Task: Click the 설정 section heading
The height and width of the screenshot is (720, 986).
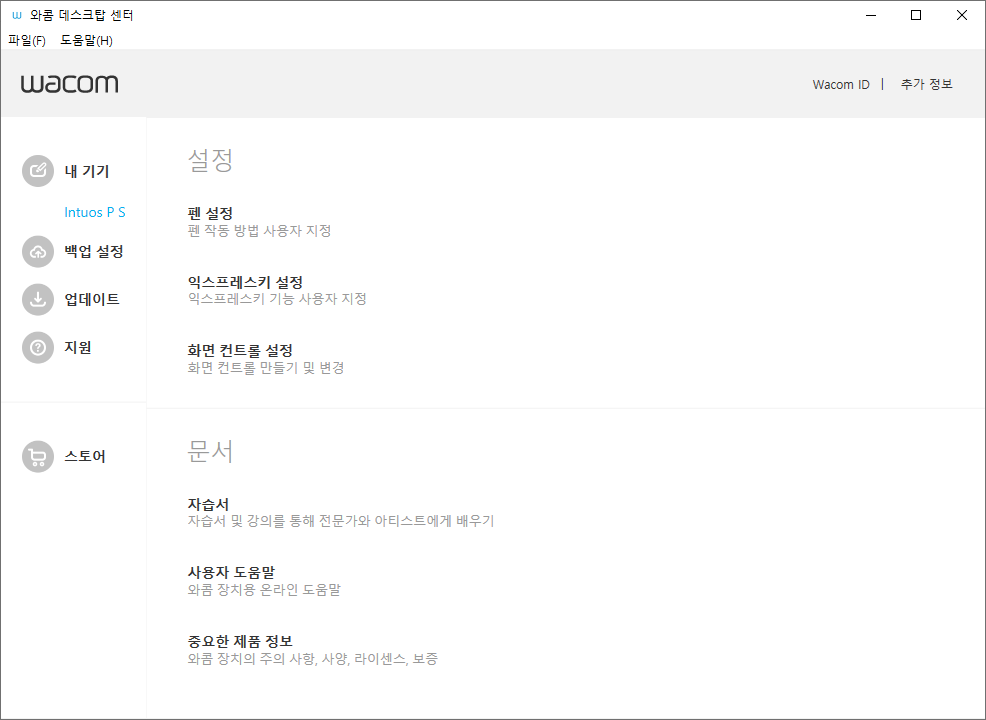Action: 210,160
